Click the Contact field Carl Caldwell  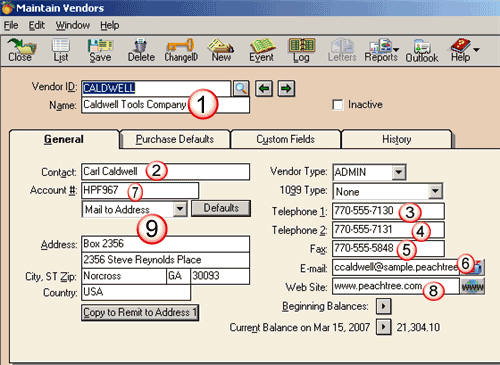coord(165,172)
